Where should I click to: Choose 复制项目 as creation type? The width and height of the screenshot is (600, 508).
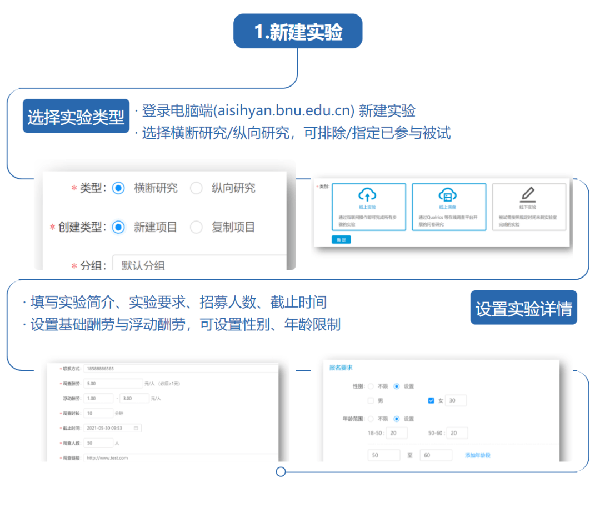tap(196, 227)
